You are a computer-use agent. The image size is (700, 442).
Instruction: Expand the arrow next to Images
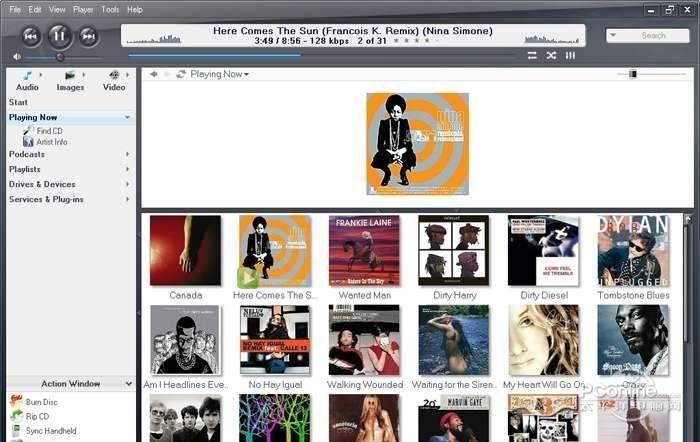(83, 75)
